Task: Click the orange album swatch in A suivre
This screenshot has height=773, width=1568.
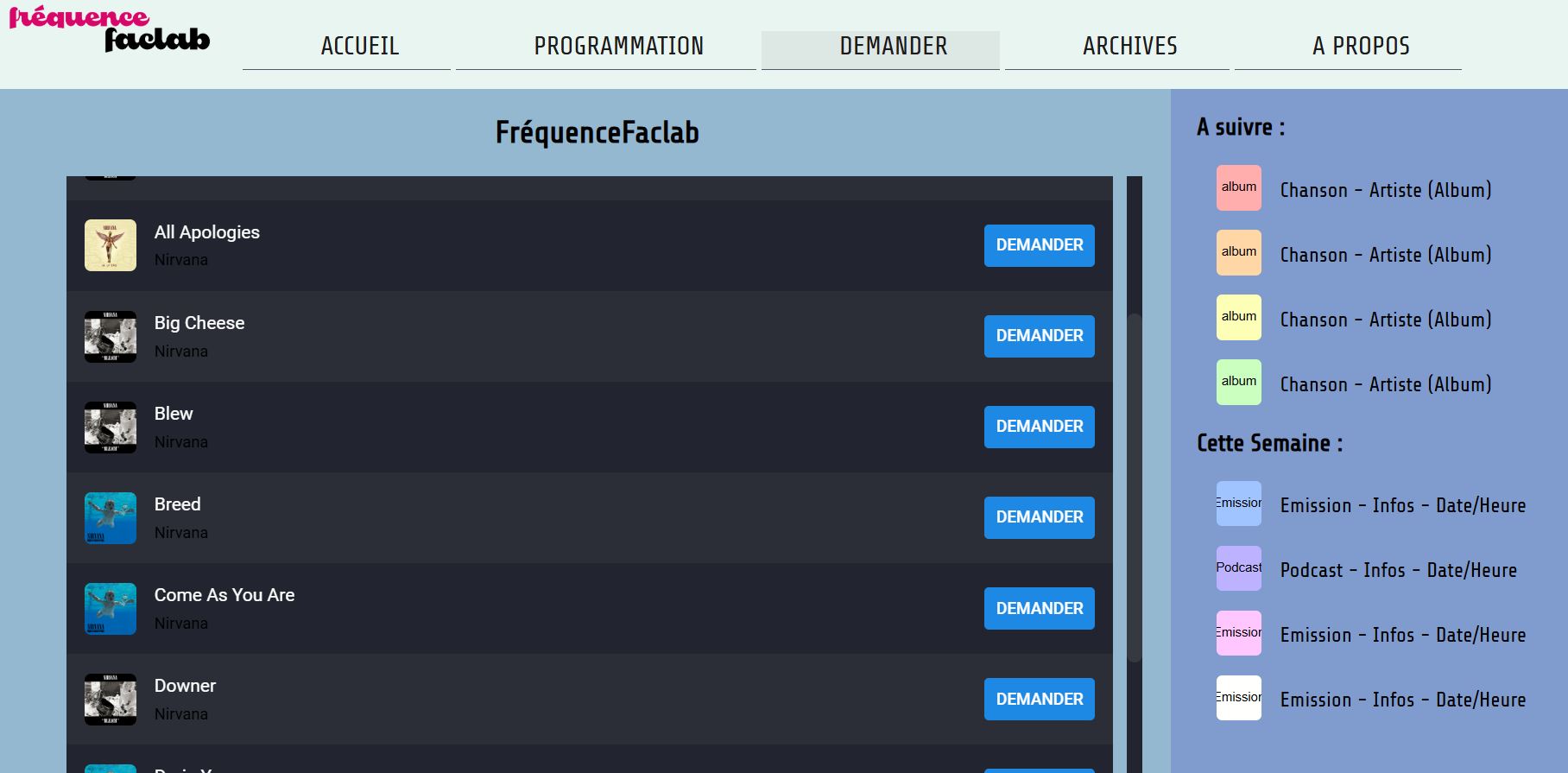Action: (1239, 253)
